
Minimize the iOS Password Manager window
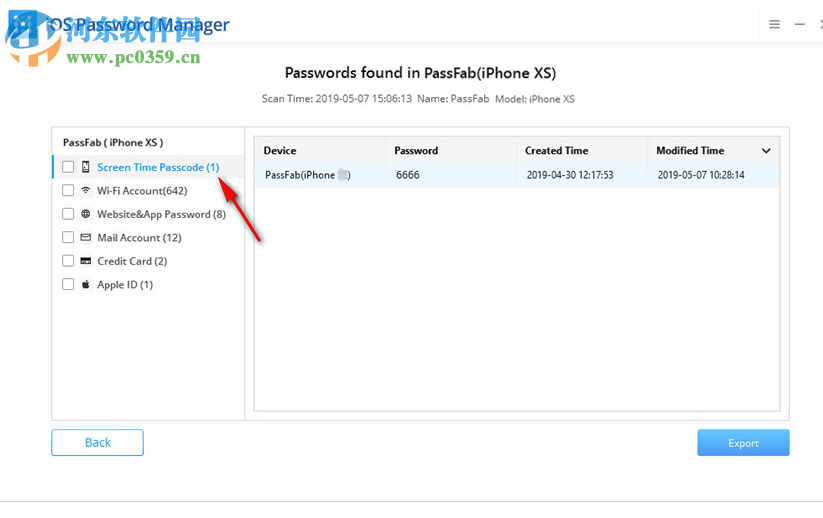pyautogui.click(x=799, y=24)
